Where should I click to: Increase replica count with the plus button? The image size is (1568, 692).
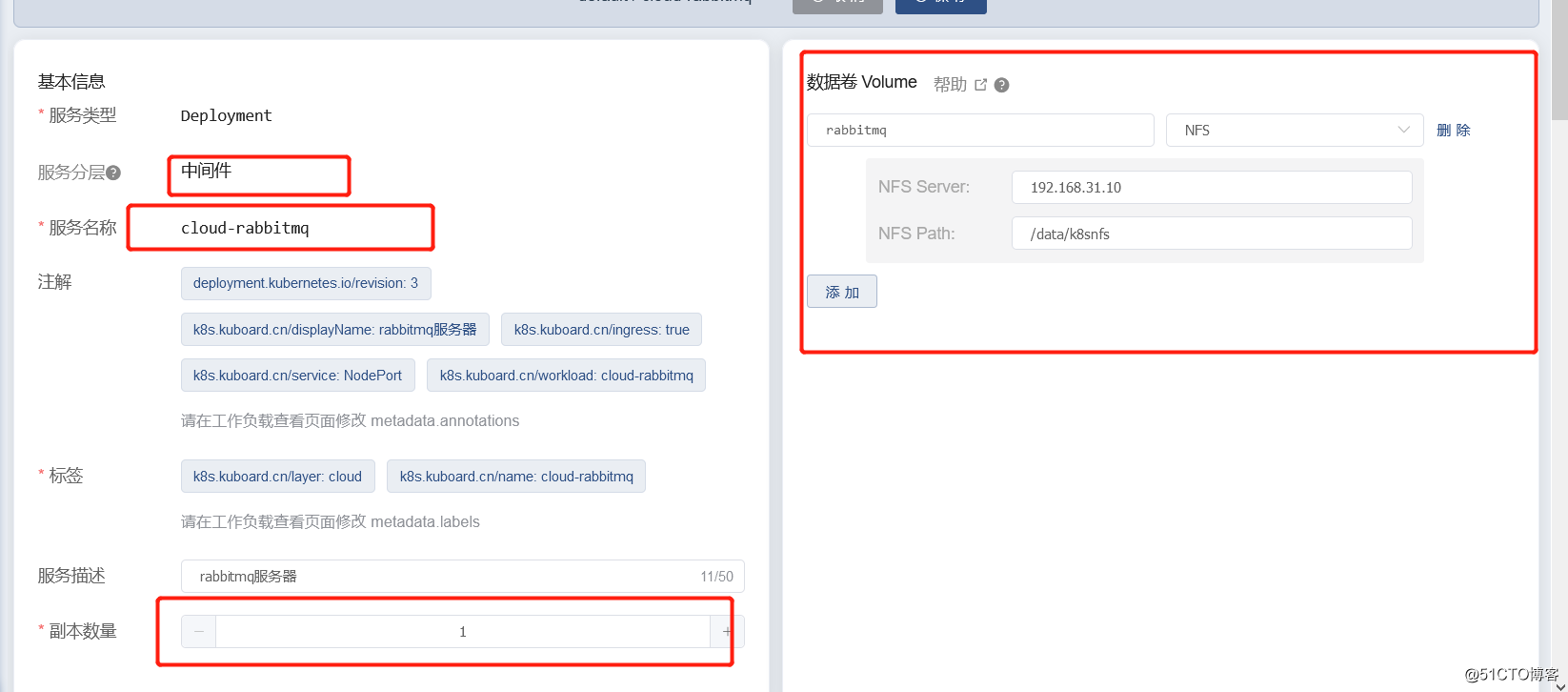tap(727, 631)
